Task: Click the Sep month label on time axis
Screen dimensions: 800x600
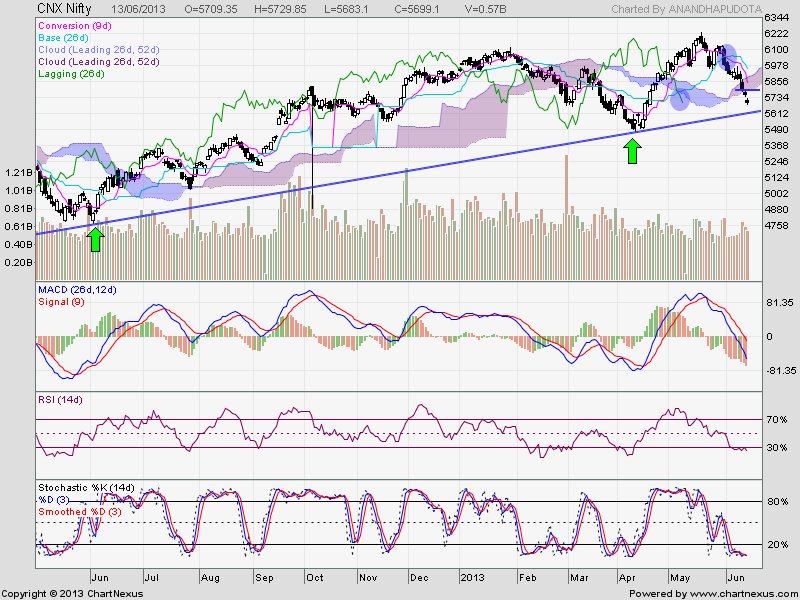Action: click(x=264, y=578)
